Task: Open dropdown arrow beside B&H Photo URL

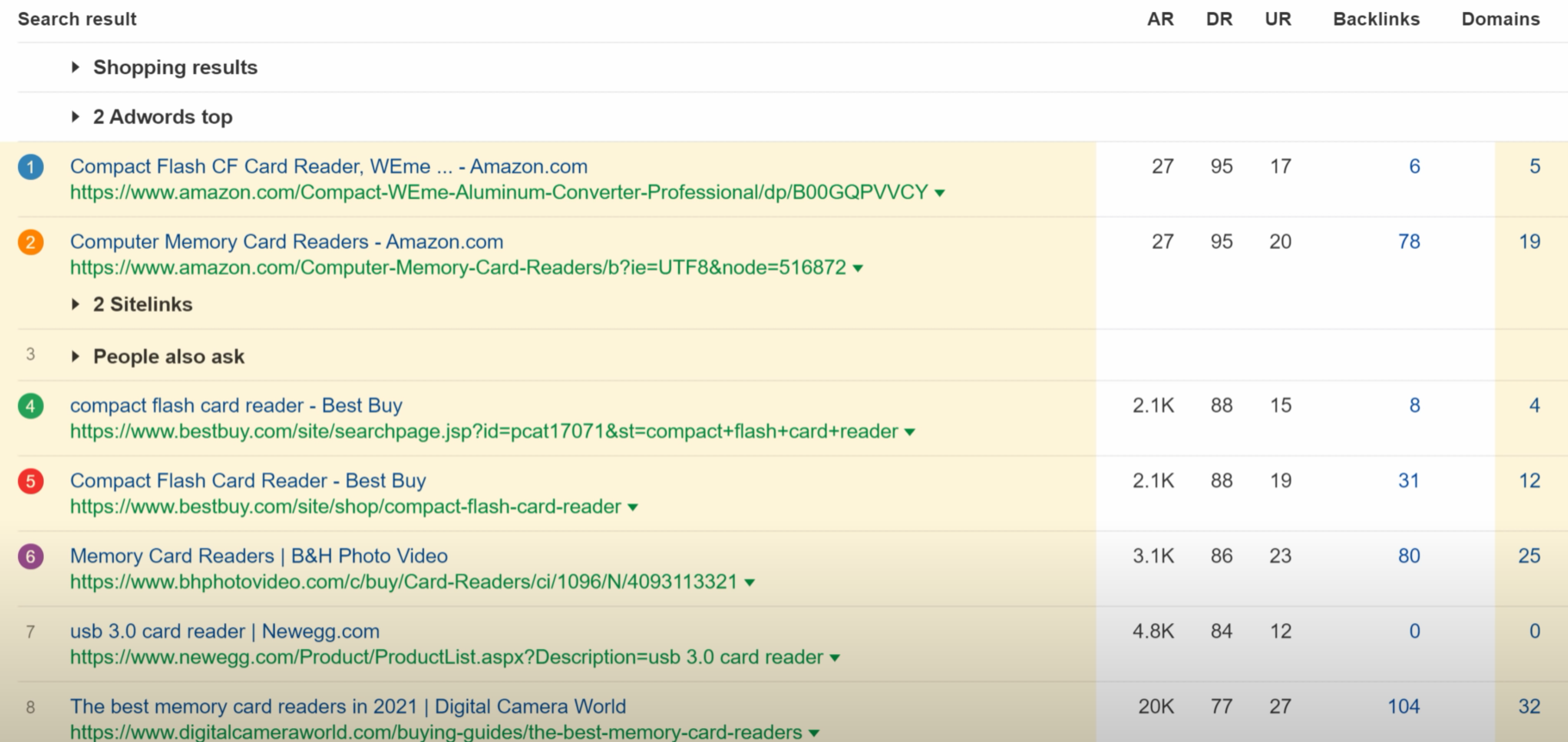Action: [x=750, y=583]
